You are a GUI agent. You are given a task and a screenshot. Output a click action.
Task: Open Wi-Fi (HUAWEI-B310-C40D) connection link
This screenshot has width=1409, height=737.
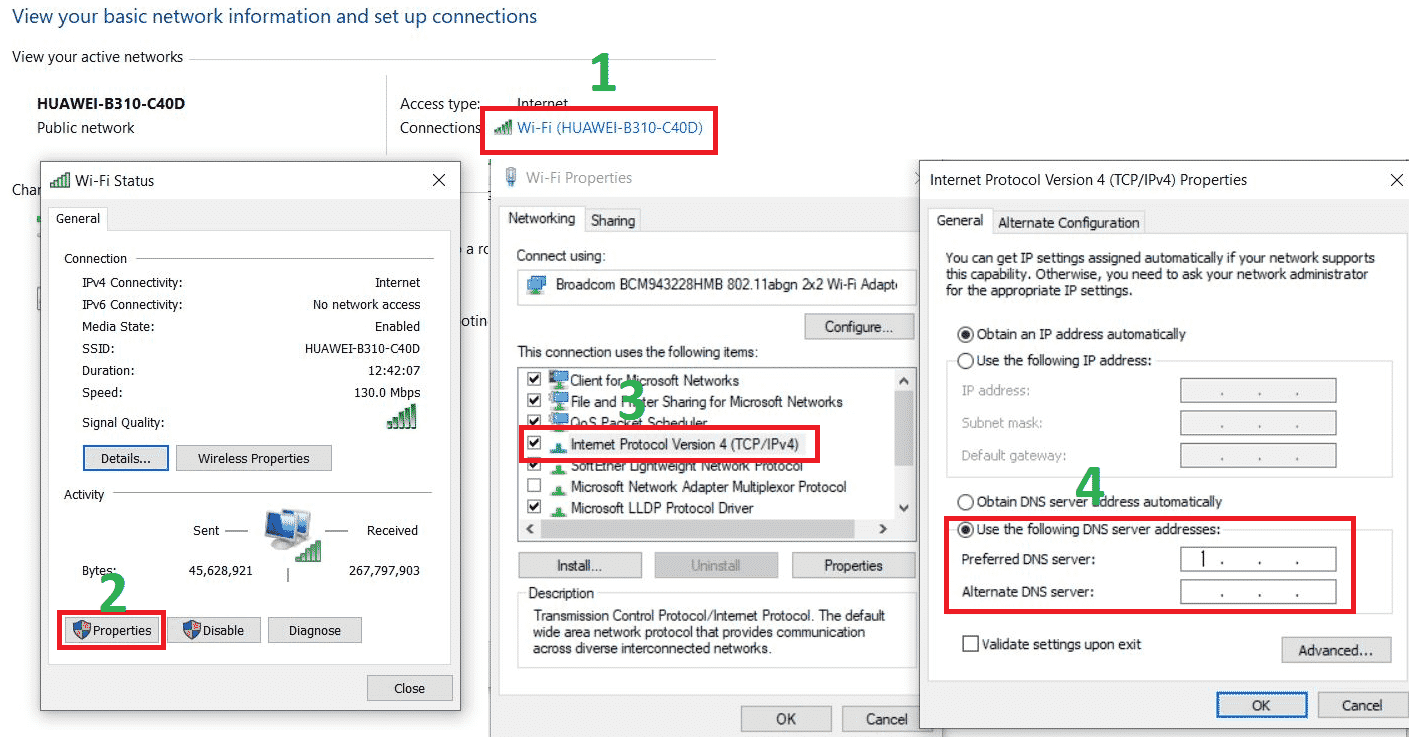point(610,127)
